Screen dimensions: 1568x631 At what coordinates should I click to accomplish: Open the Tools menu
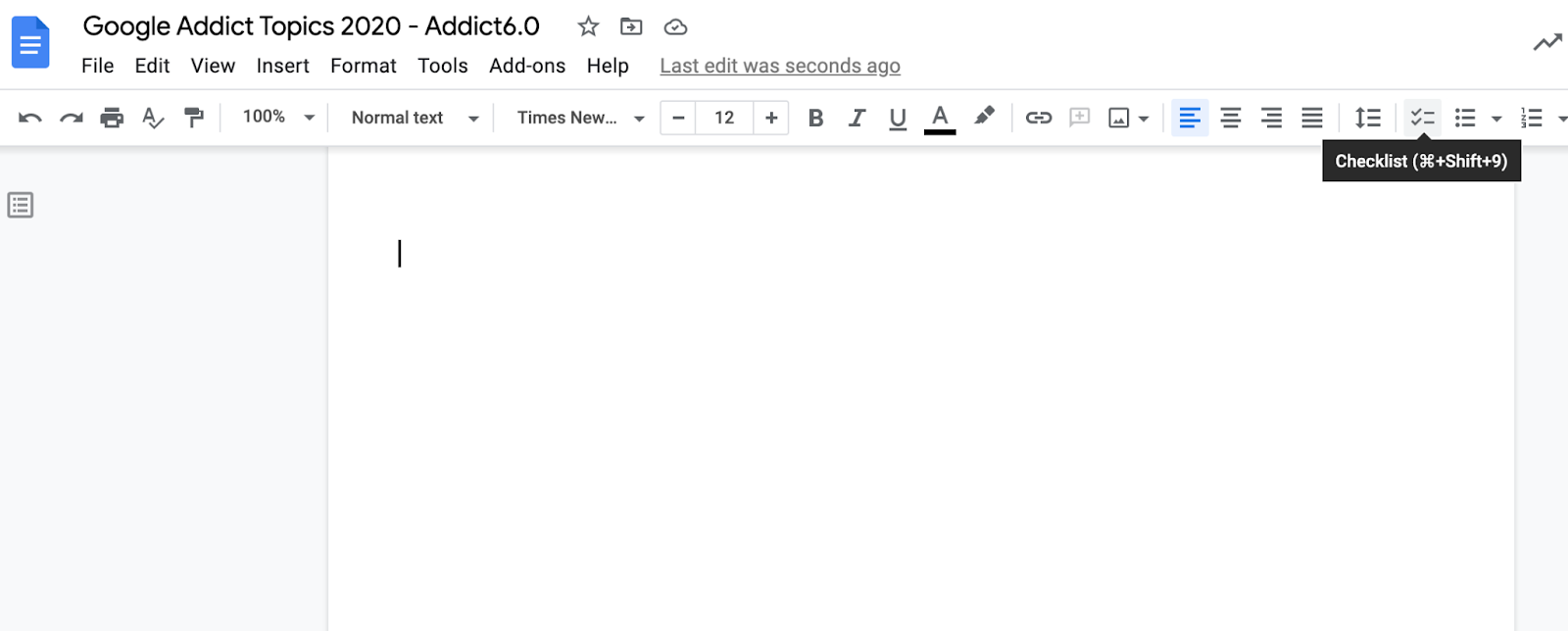[x=442, y=66]
